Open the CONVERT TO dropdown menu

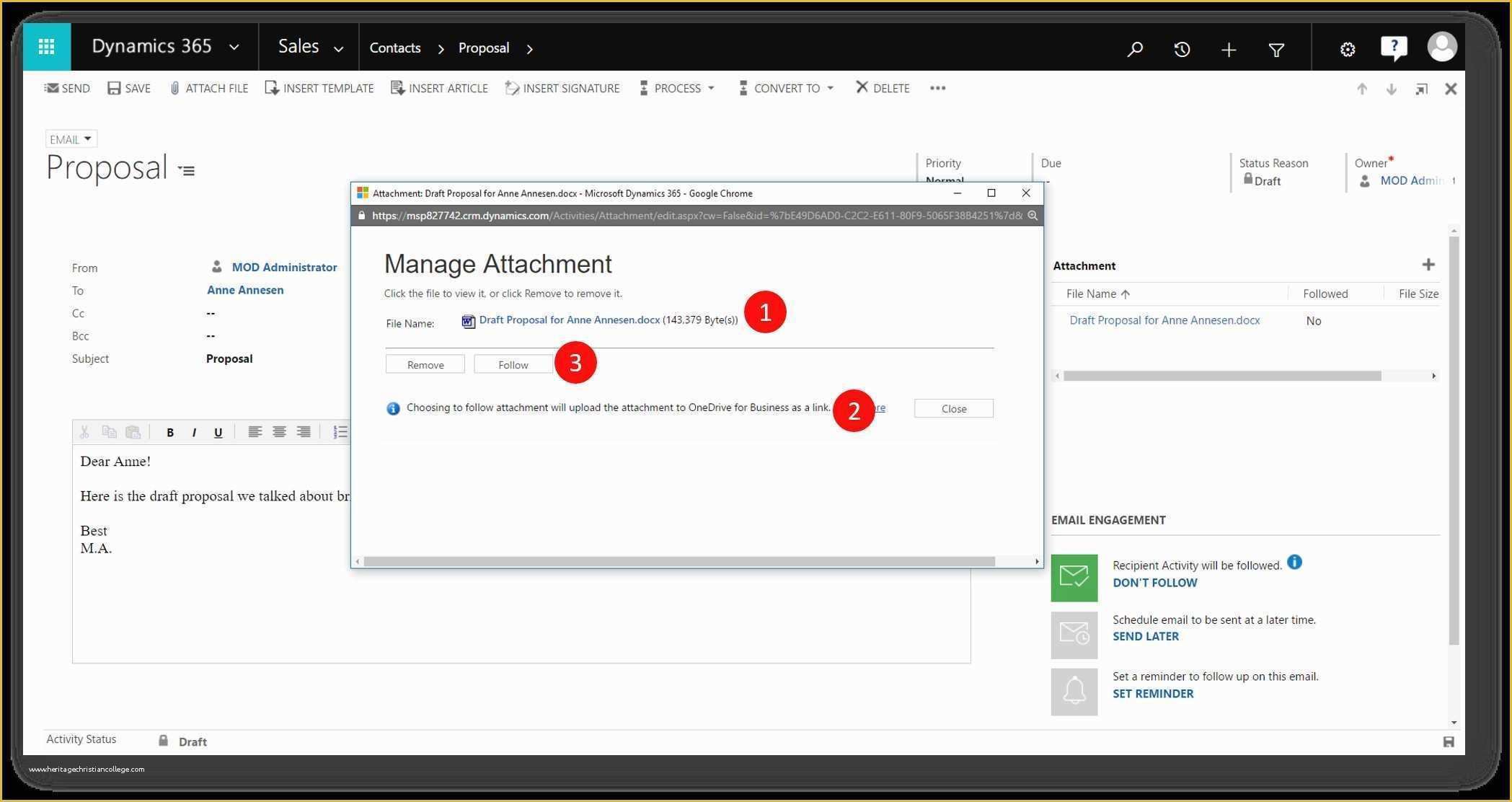(x=787, y=88)
